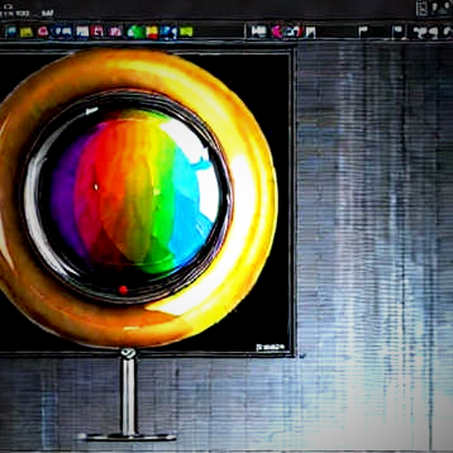Select the white icon after the toolbar separator
The image size is (453, 453).
click(259, 31)
